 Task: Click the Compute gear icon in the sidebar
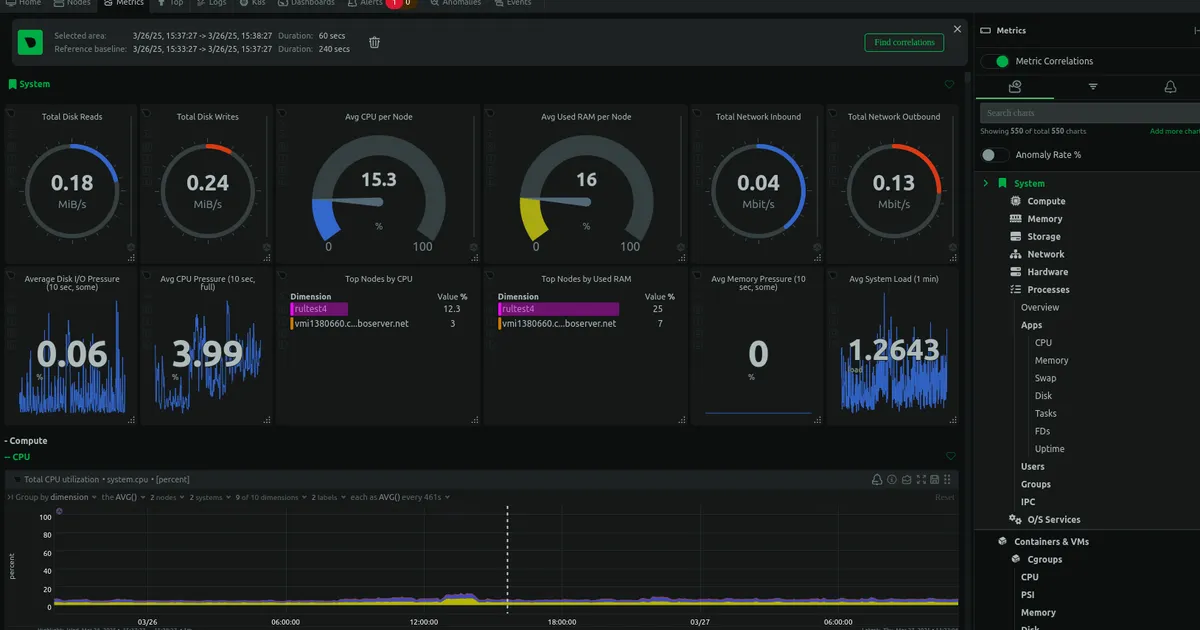[1015, 201]
